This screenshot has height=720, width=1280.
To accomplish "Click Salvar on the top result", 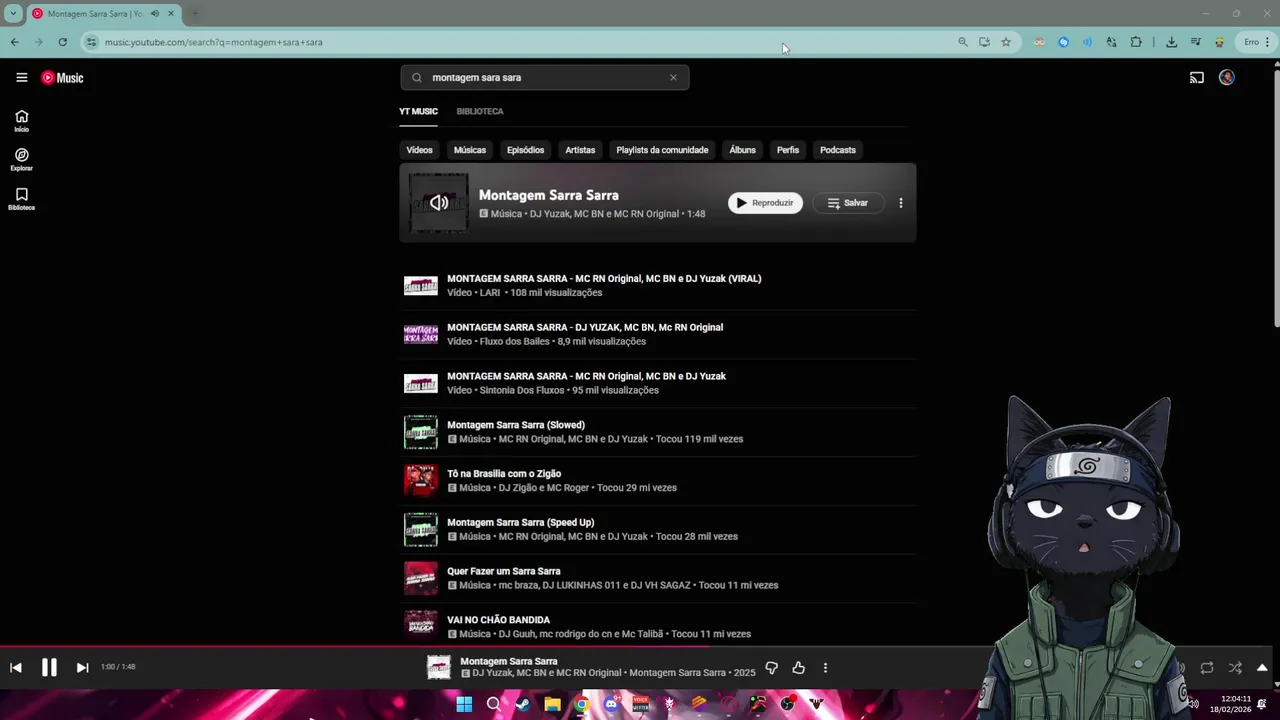I will click(847, 203).
